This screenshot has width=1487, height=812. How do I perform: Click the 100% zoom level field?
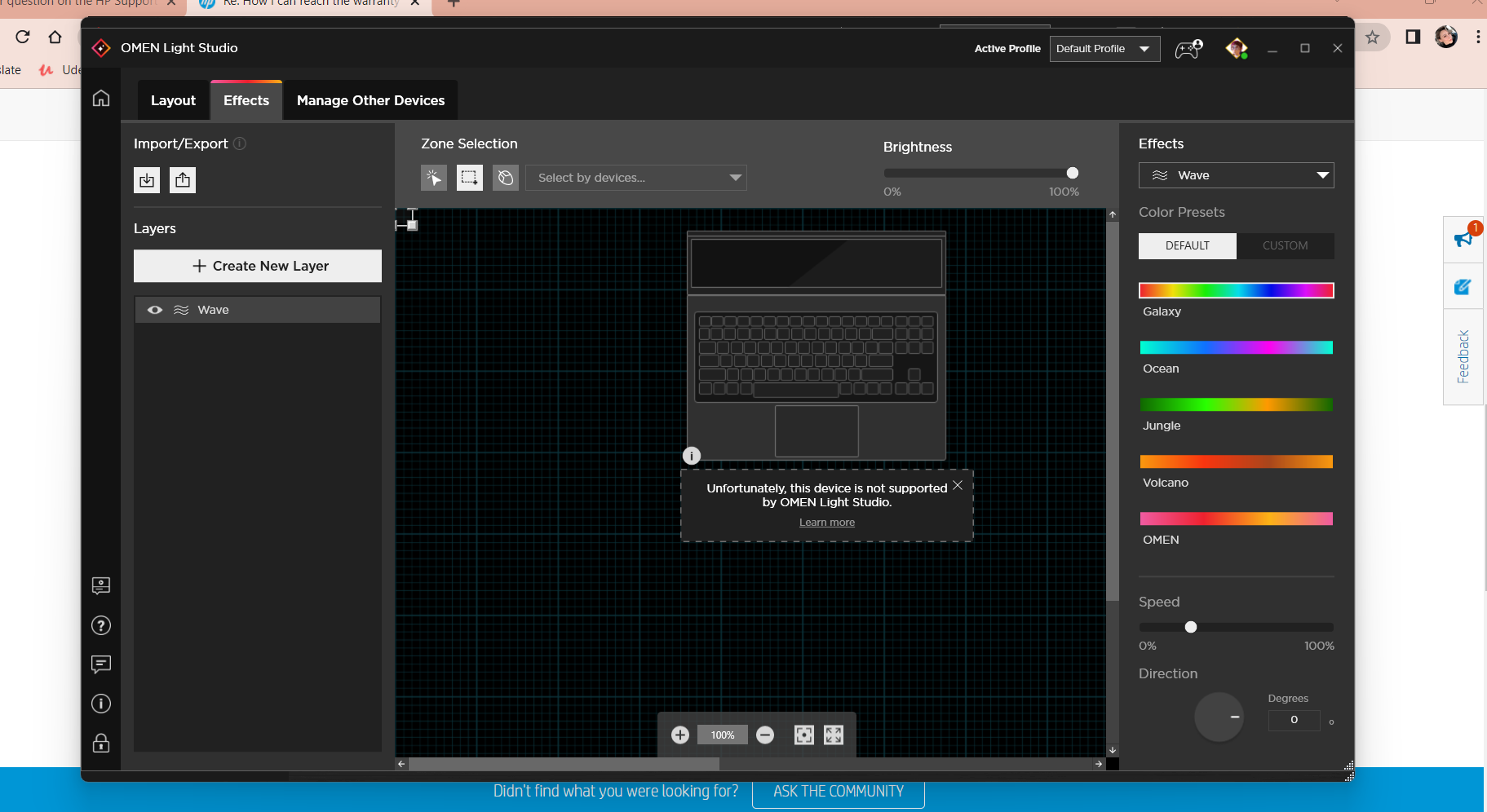point(723,735)
